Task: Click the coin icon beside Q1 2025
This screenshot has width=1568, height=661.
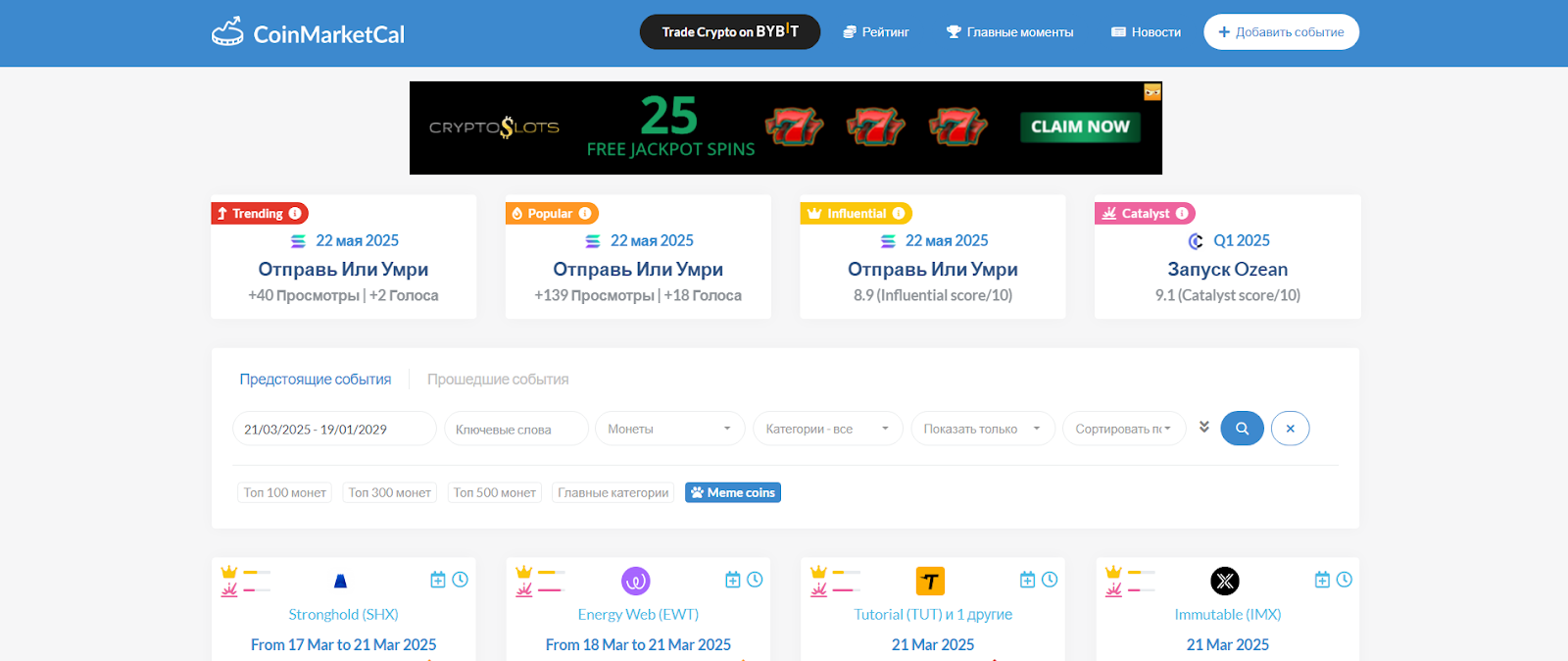Action: [1196, 241]
